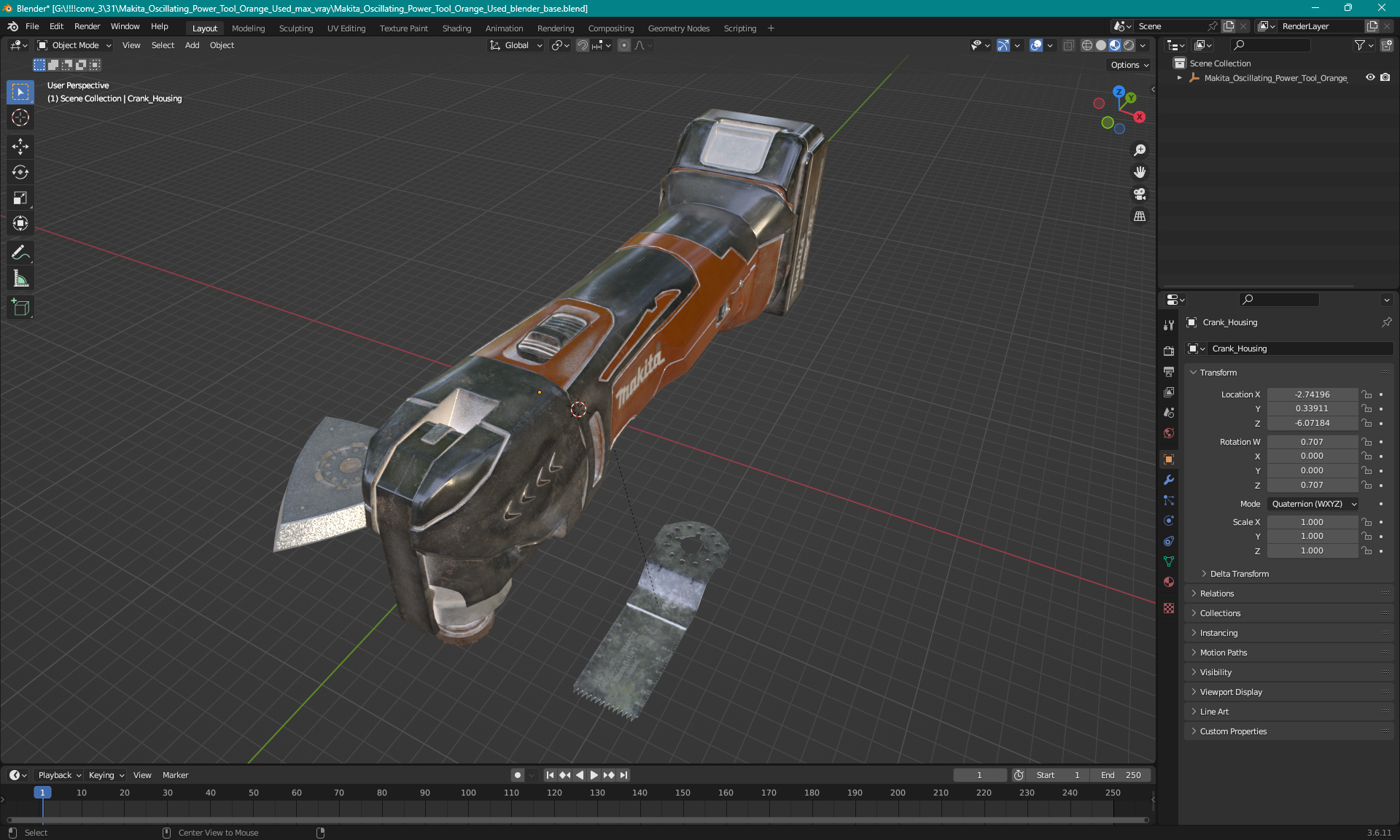Expand the Makita_Oscillating_Power_Tool_Orange tree item
The image size is (1400, 840).
tap(1179, 78)
